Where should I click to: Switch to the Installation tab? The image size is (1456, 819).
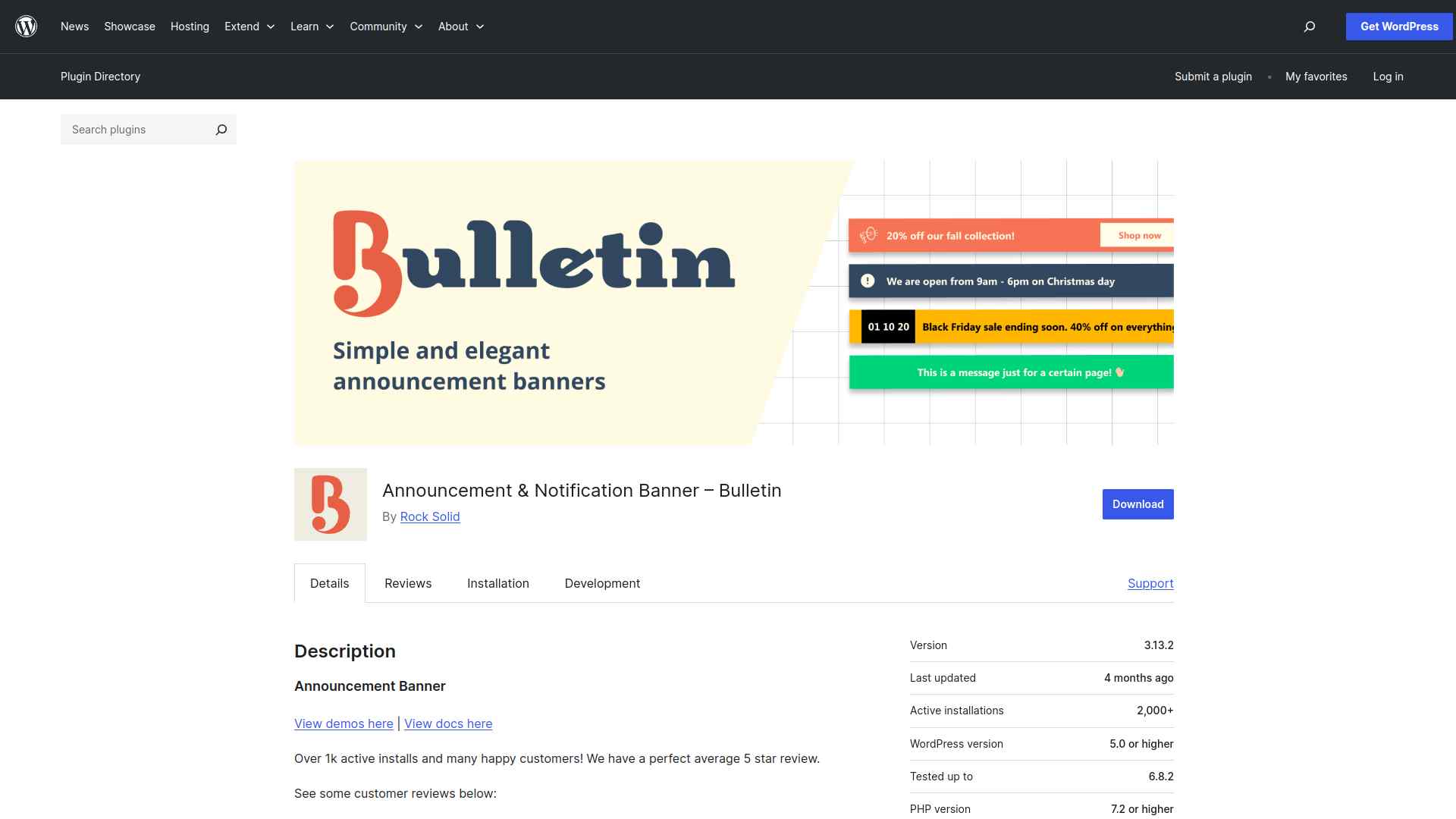[x=498, y=583]
